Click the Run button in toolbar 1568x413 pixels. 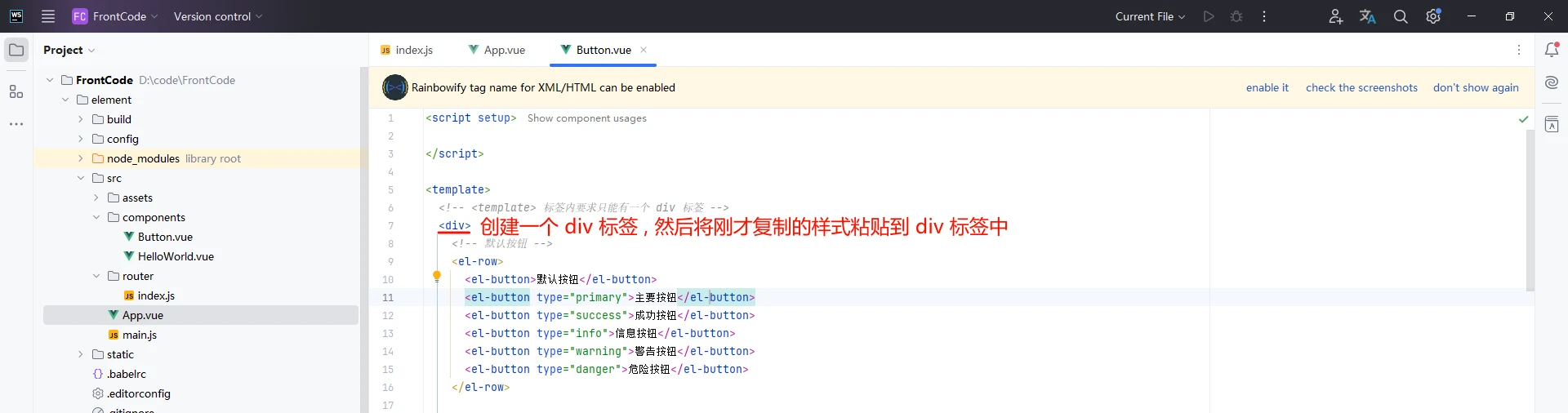click(x=1209, y=16)
